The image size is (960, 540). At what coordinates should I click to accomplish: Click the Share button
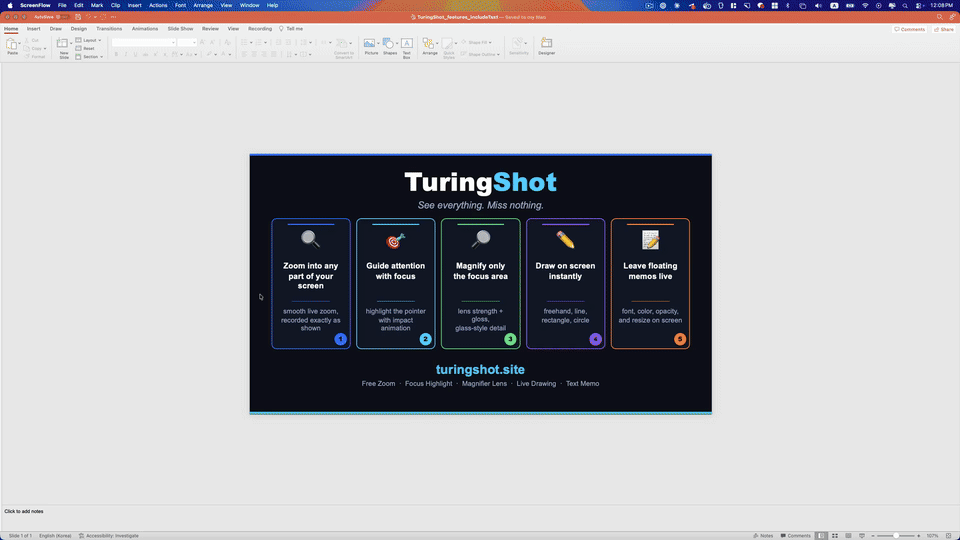(943, 29)
